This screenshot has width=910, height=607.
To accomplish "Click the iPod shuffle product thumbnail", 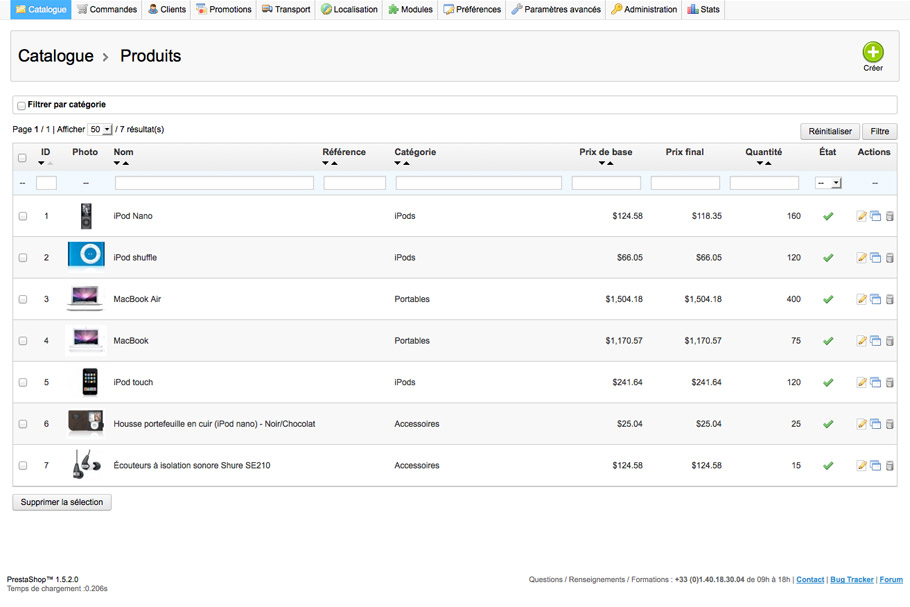I will pyautogui.click(x=86, y=255).
